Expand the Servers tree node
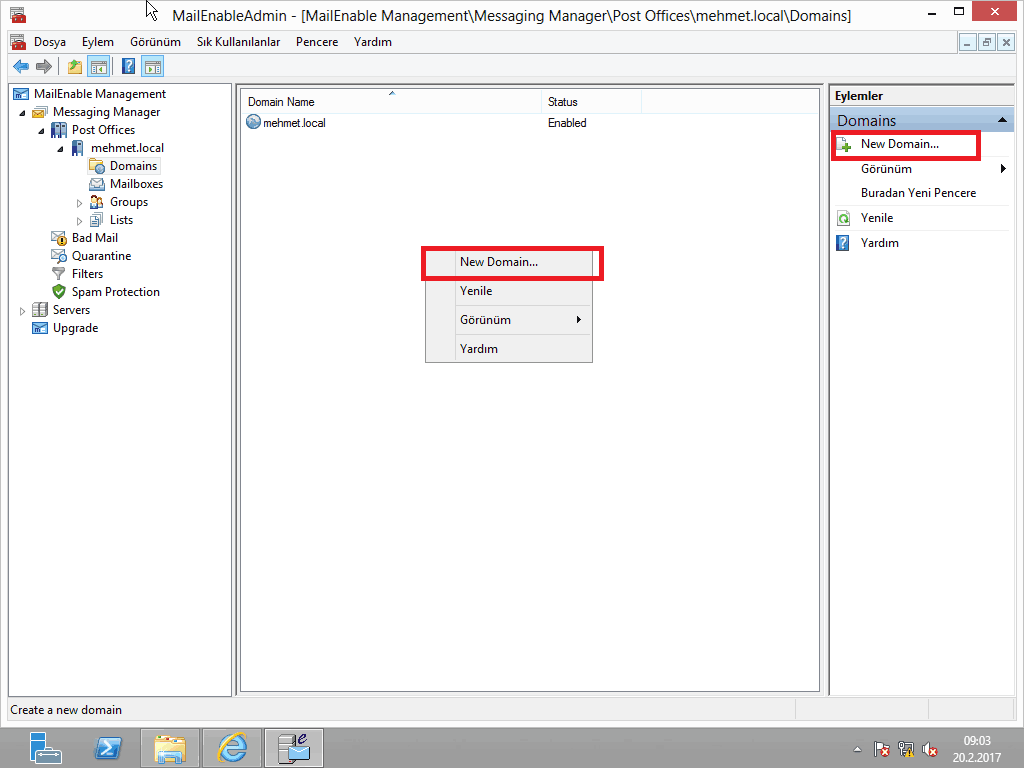This screenshot has width=1024, height=768. pos(23,311)
